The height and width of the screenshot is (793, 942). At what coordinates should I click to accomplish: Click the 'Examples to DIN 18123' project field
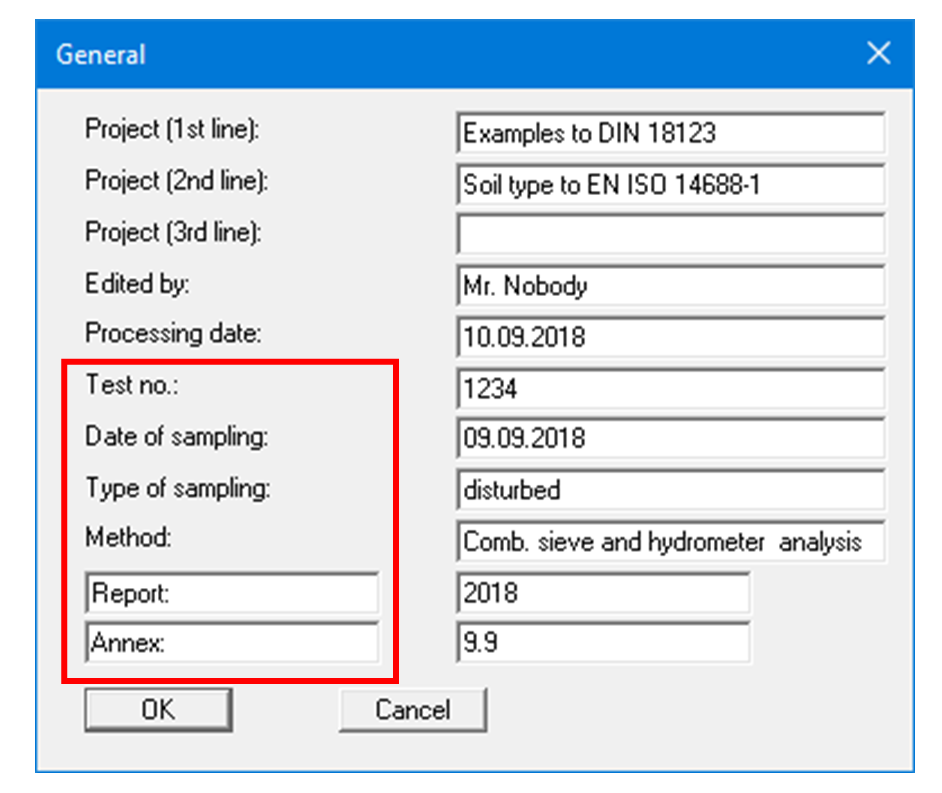(670, 133)
